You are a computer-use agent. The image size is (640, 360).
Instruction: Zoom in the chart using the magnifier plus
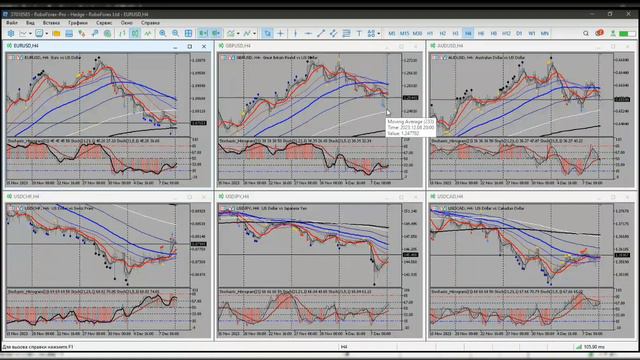click(x=162, y=33)
